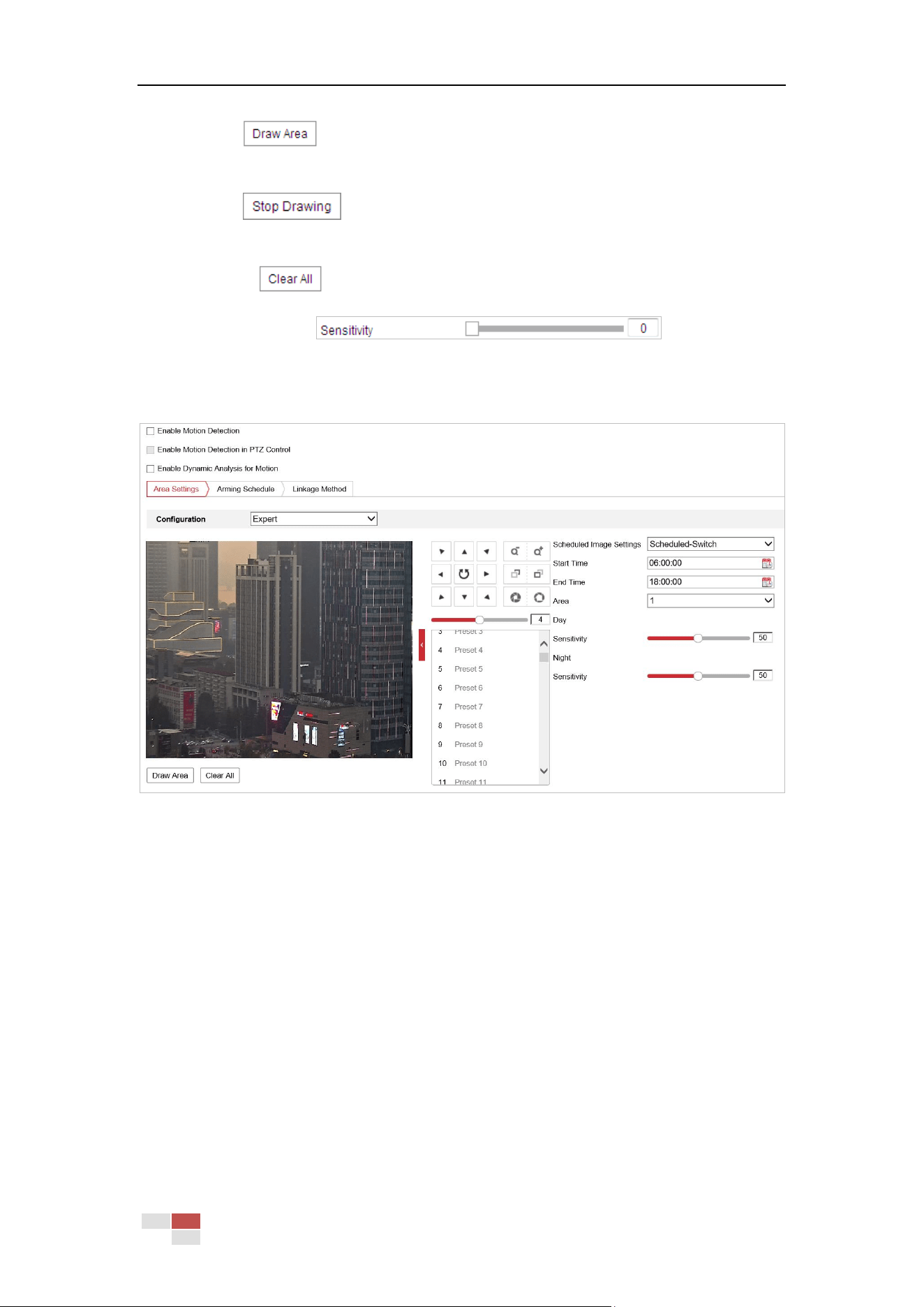
Task: Click the focus far icon
Action: coord(538,575)
